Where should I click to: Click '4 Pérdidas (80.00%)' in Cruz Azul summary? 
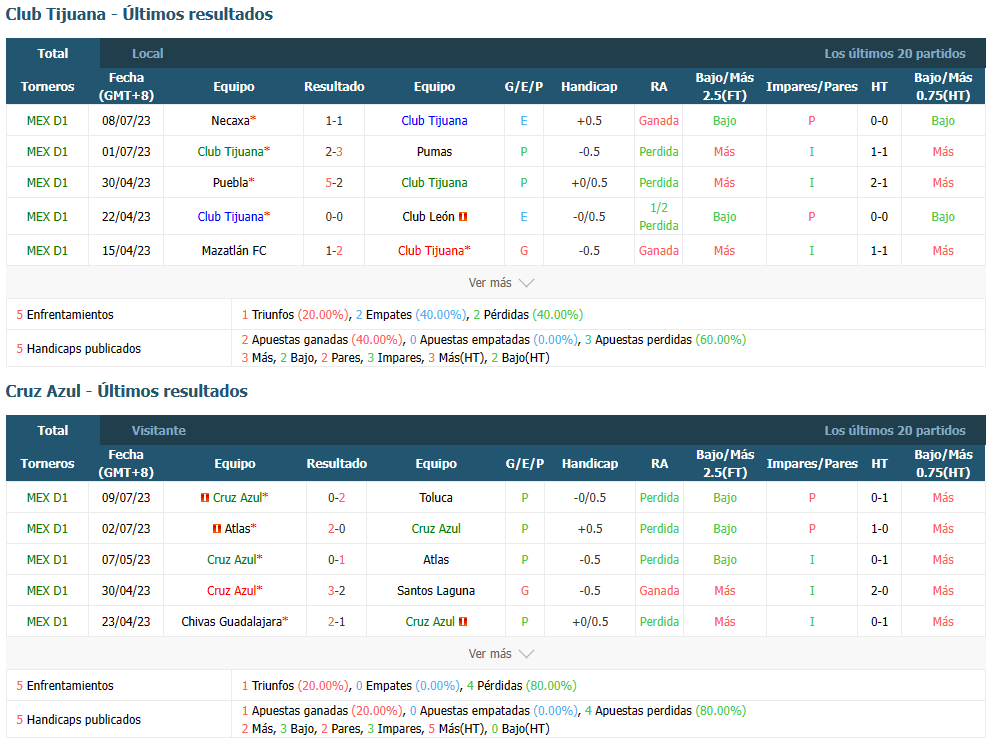tap(521, 686)
